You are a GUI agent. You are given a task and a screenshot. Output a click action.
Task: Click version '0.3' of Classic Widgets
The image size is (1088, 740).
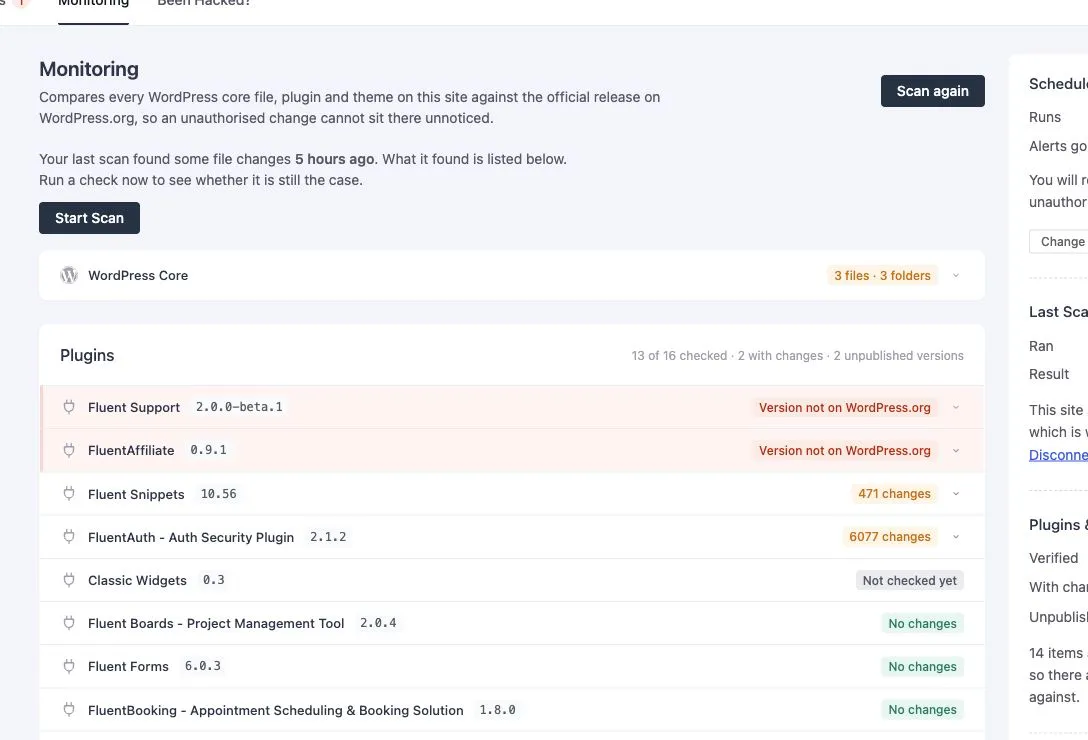pos(213,580)
